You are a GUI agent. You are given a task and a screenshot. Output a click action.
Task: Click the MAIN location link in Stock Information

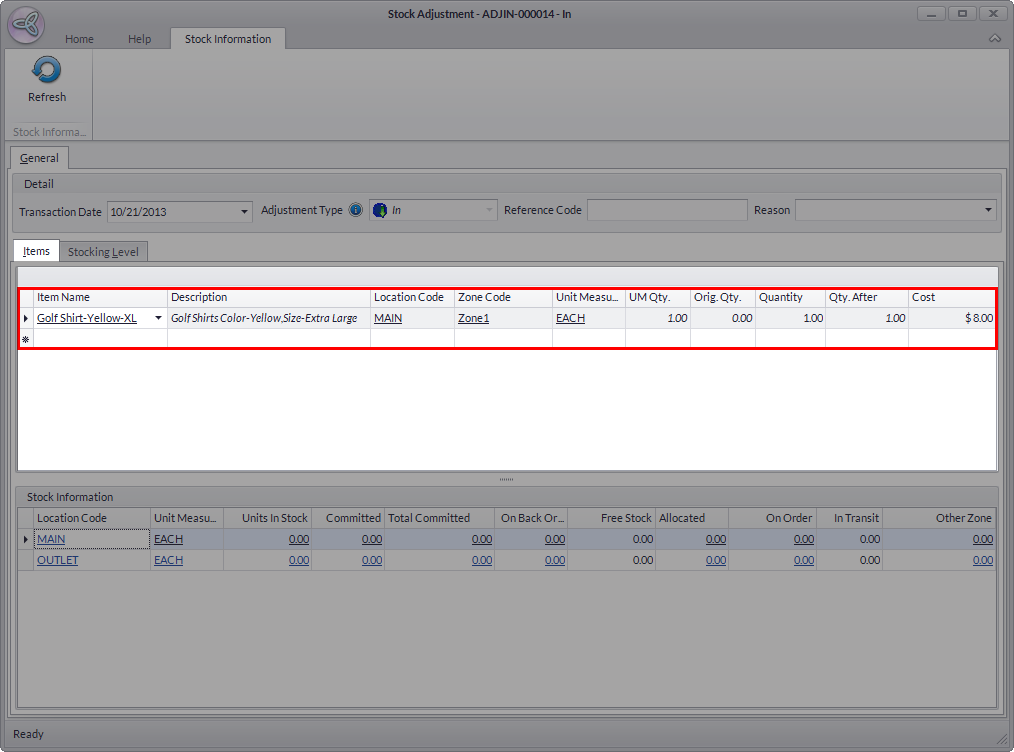click(51, 539)
